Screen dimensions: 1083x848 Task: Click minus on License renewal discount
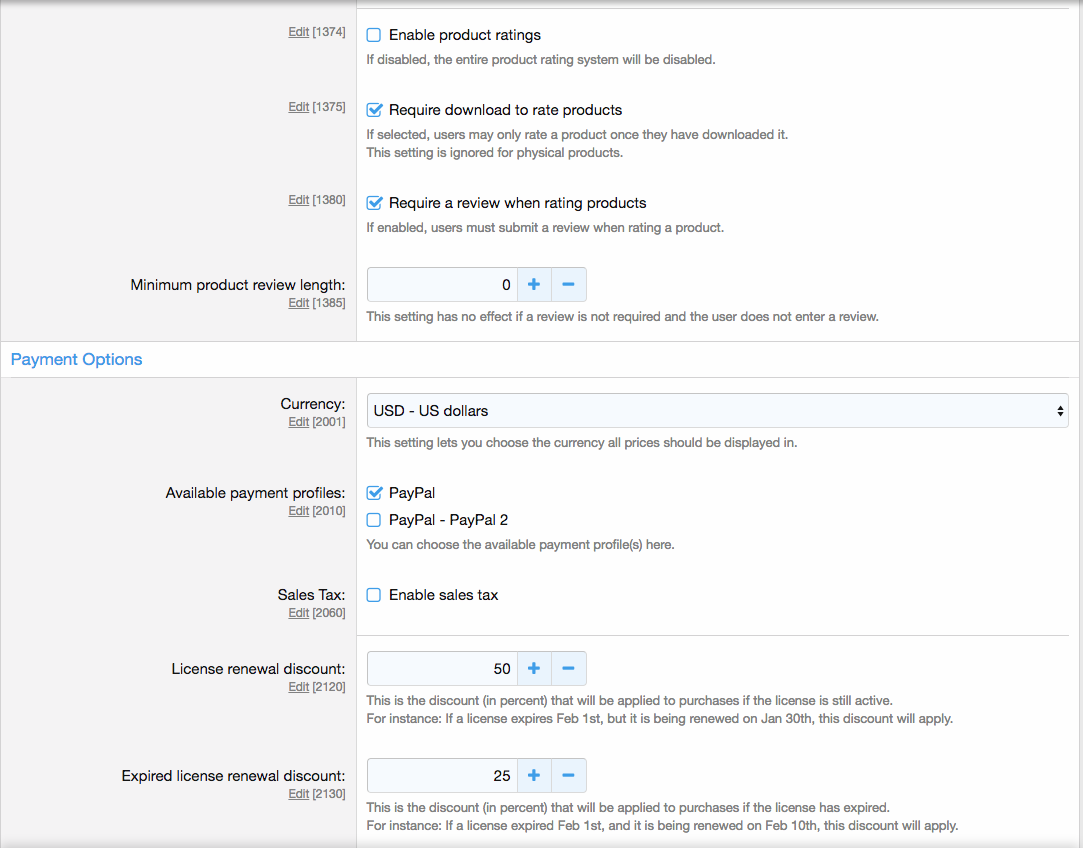point(568,669)
